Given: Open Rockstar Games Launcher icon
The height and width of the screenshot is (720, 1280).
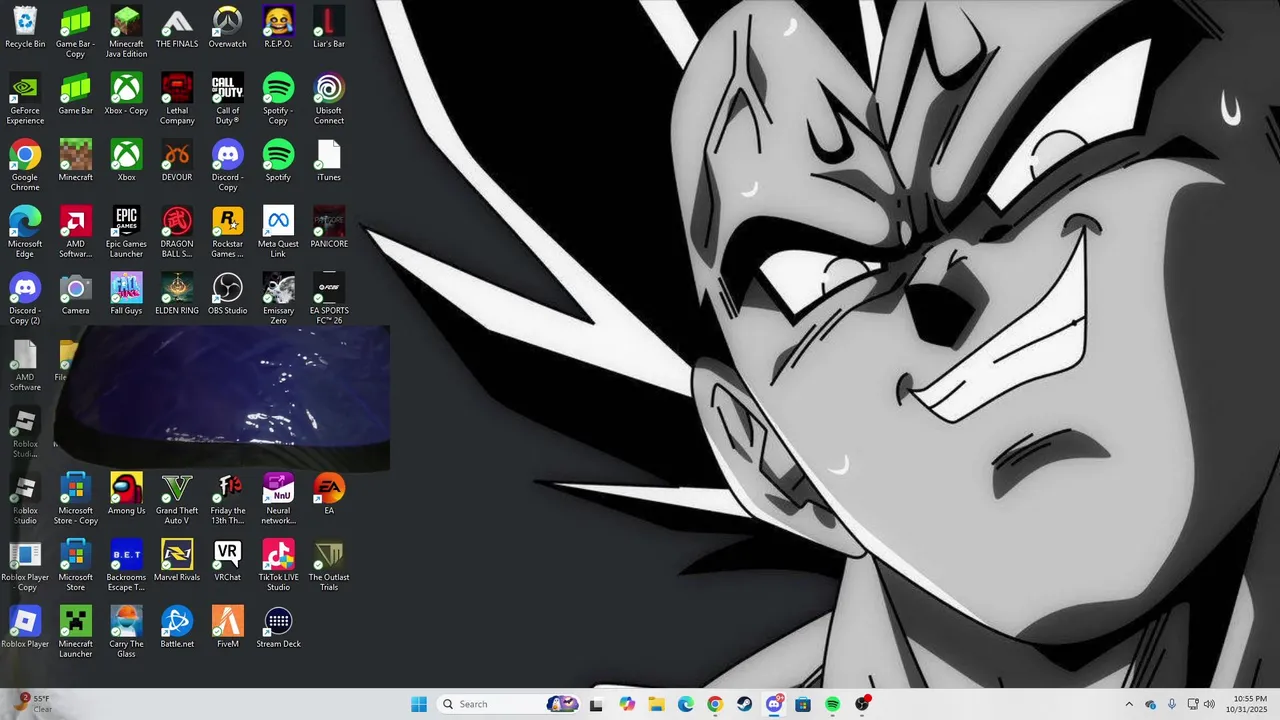Looking at the screenshot, I should (x=228, y=232).
